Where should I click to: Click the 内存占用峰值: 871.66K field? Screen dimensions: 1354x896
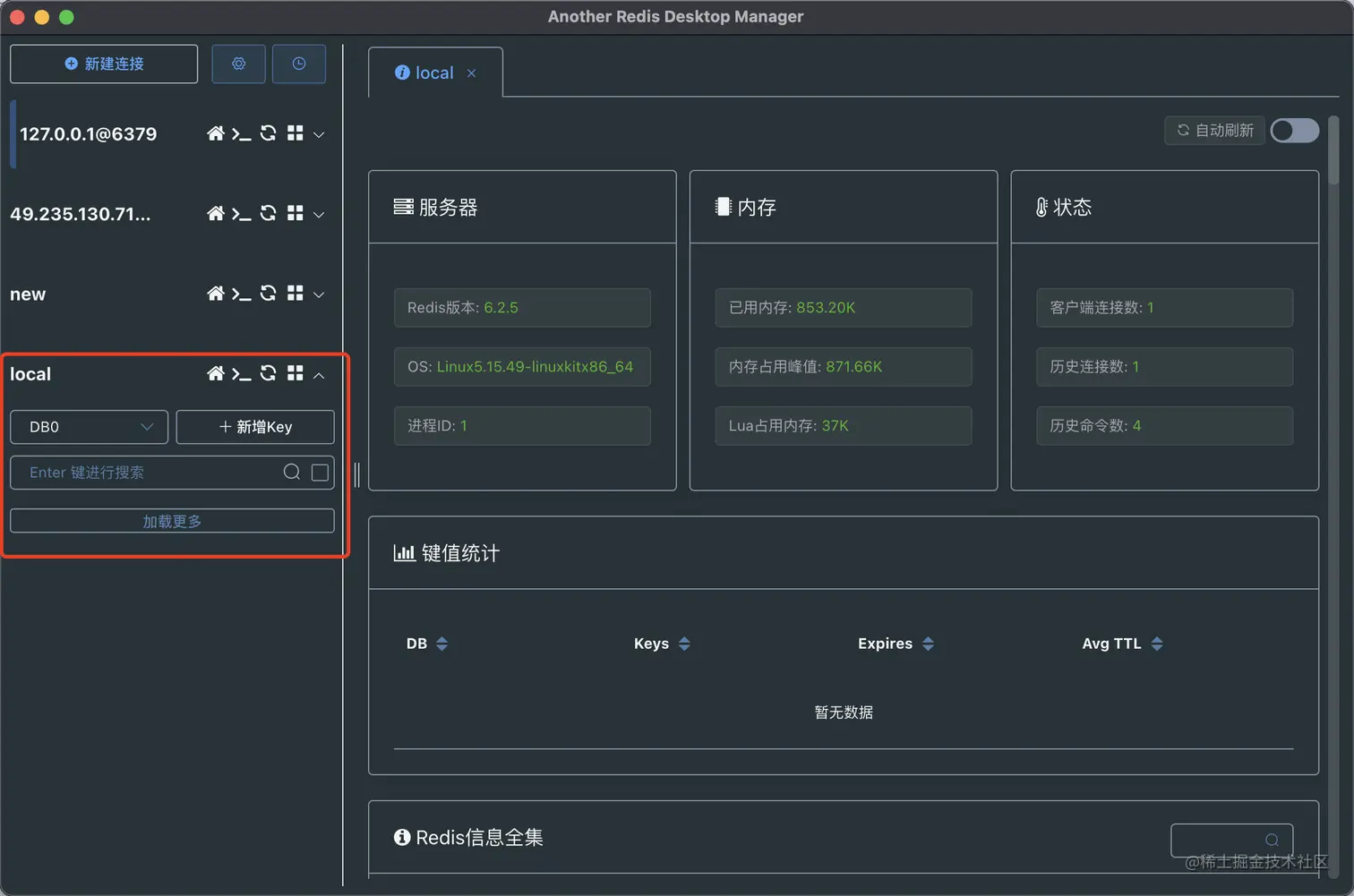844,366
